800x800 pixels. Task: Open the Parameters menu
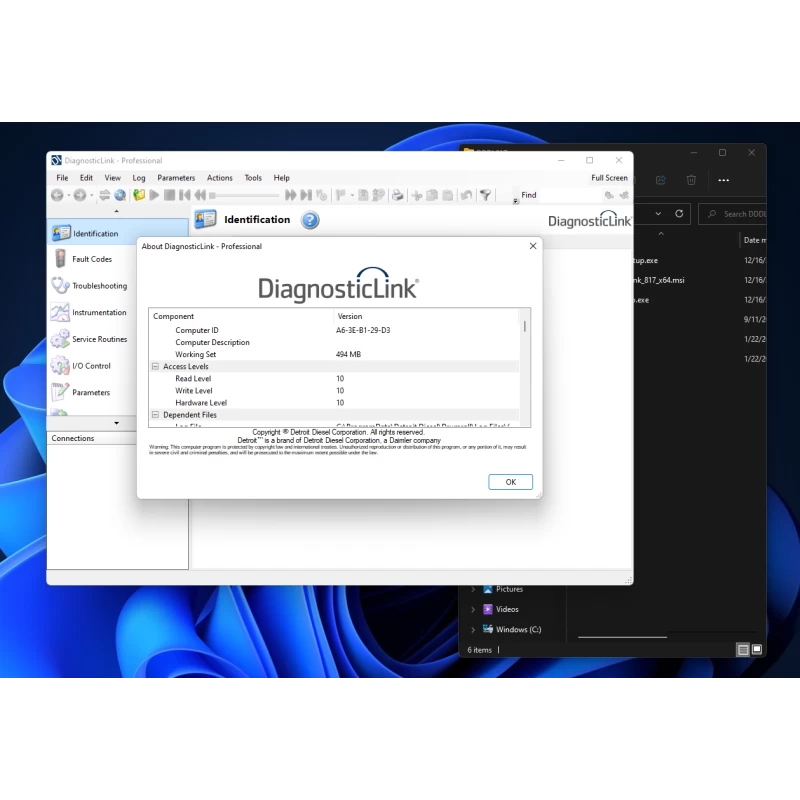coord(176,178)
